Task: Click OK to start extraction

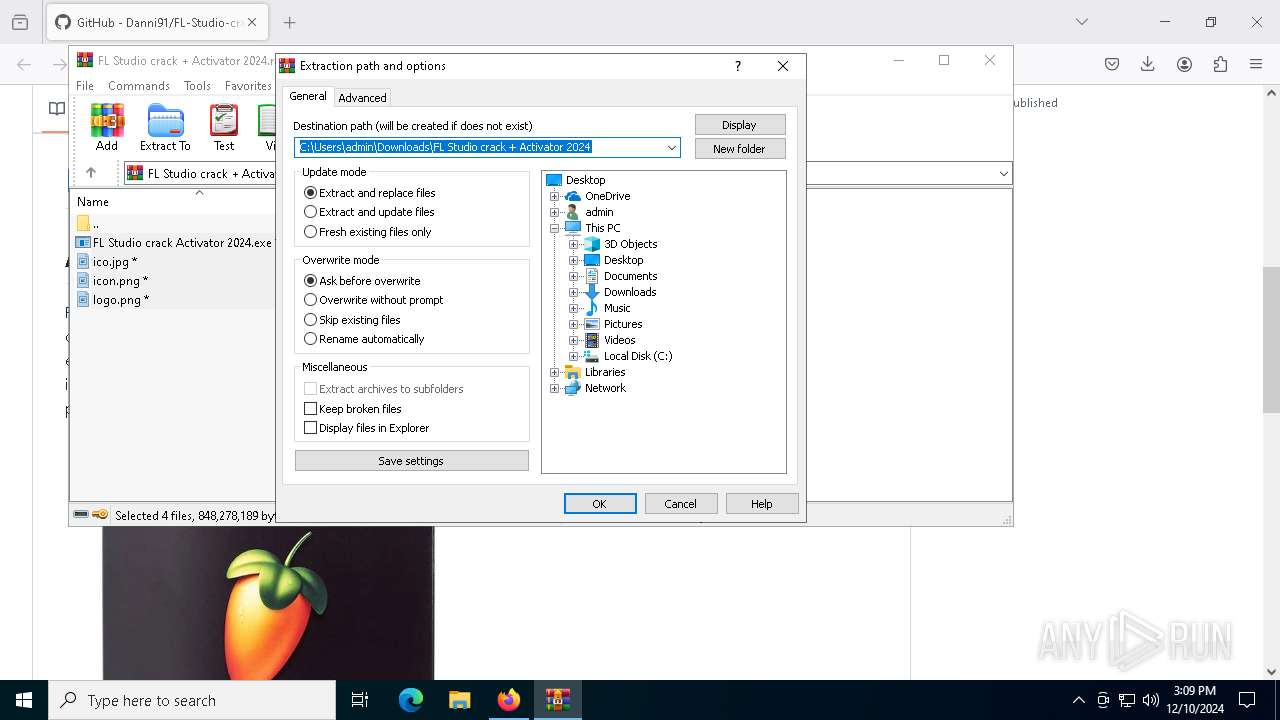Action: (x=600, y=504)
